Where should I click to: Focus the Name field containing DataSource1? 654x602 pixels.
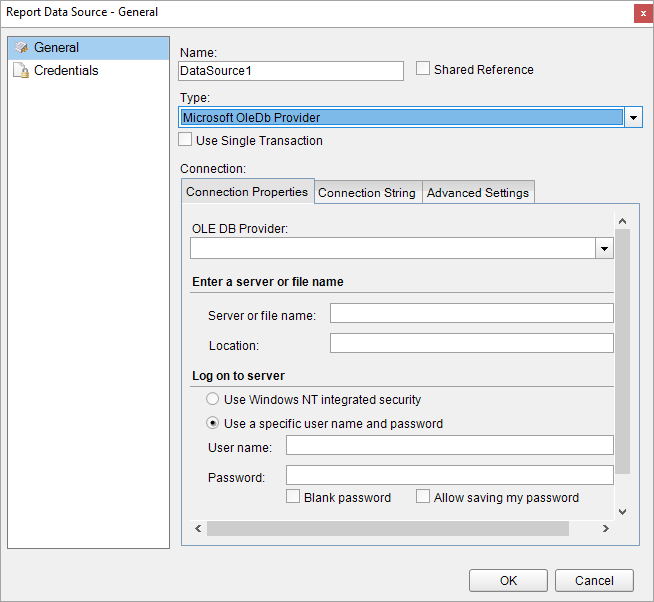[291, 71]
